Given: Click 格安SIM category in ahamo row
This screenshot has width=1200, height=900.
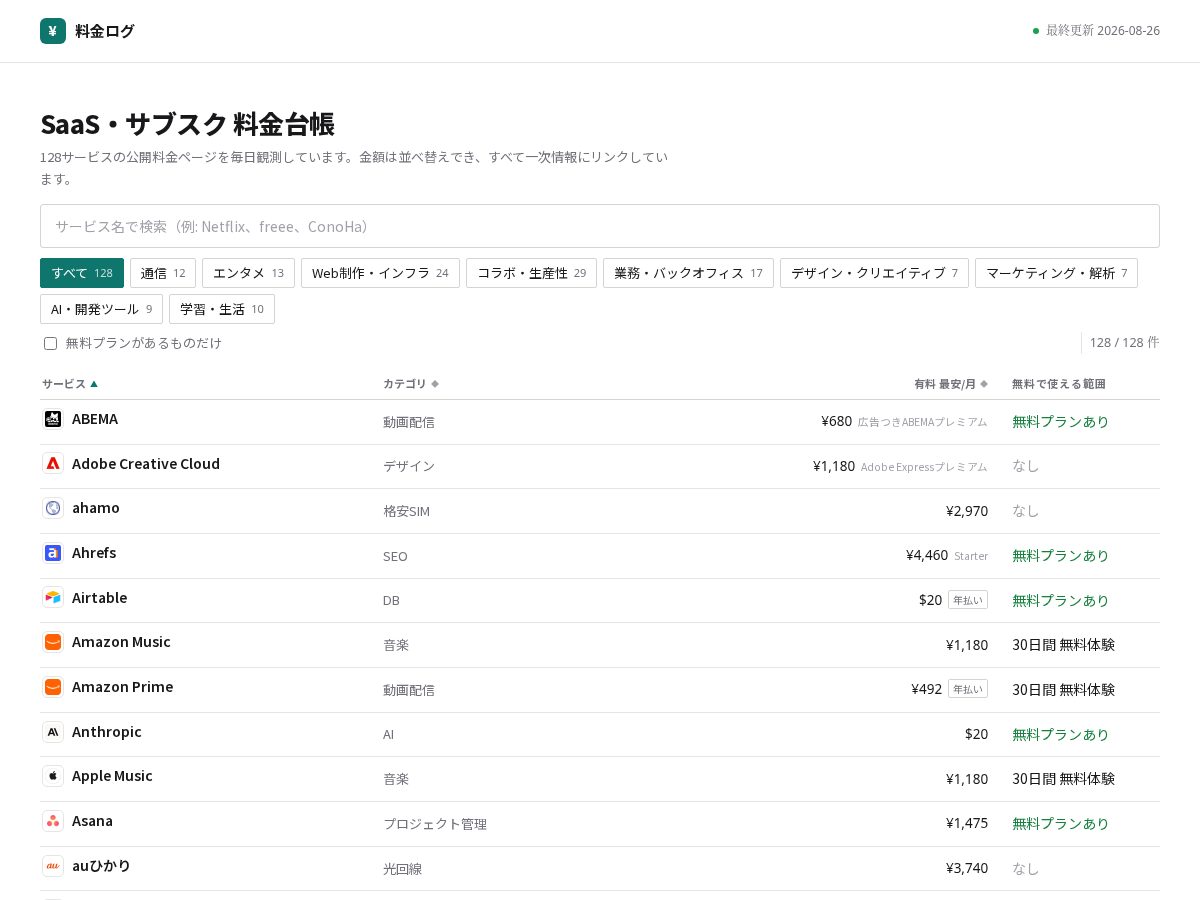Looking at the screenshot, I should point(406,511).
